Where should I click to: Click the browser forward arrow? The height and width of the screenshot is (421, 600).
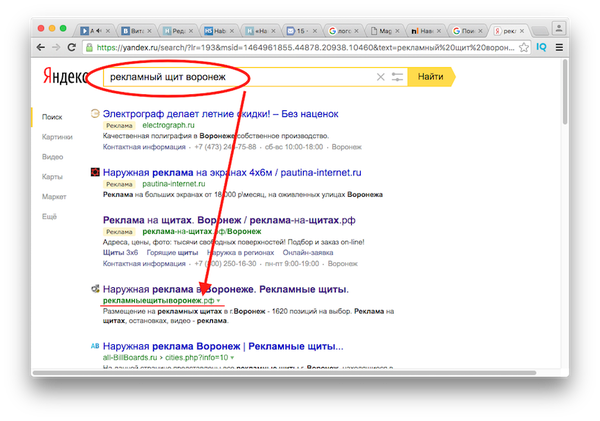[x=56, y=47]
